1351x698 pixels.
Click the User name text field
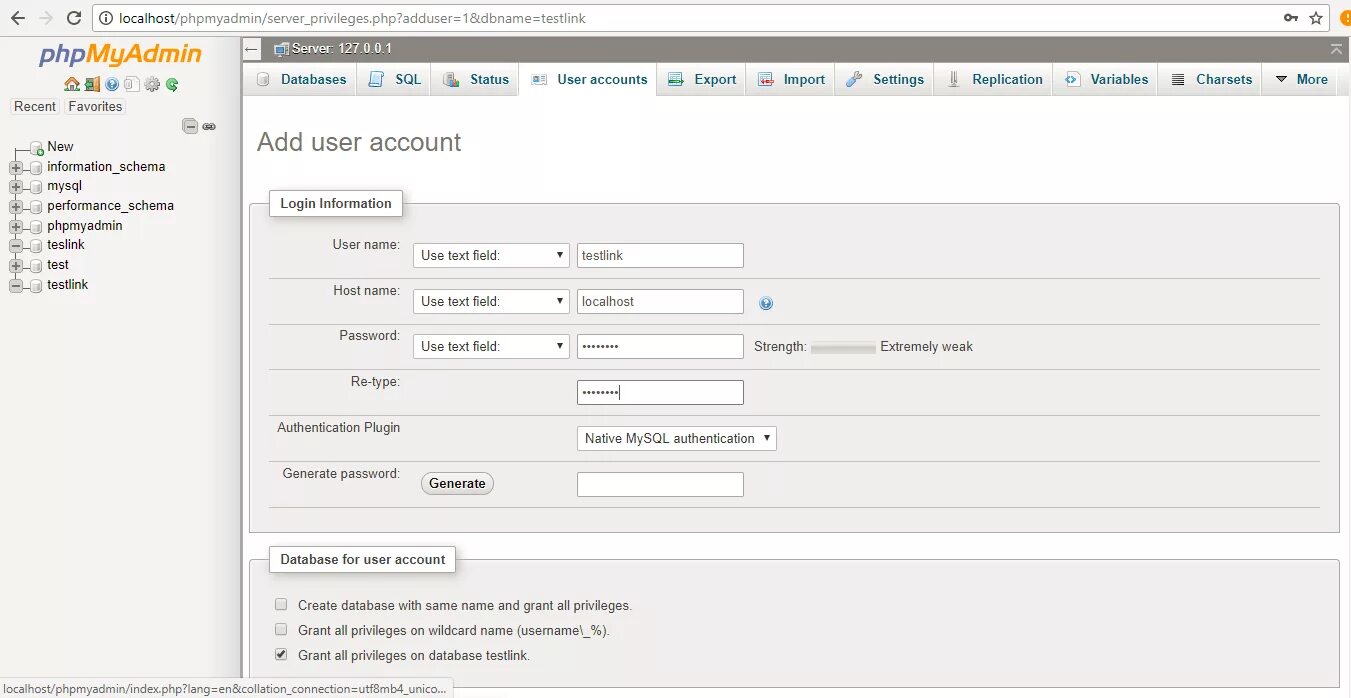[x=660, y=255]
